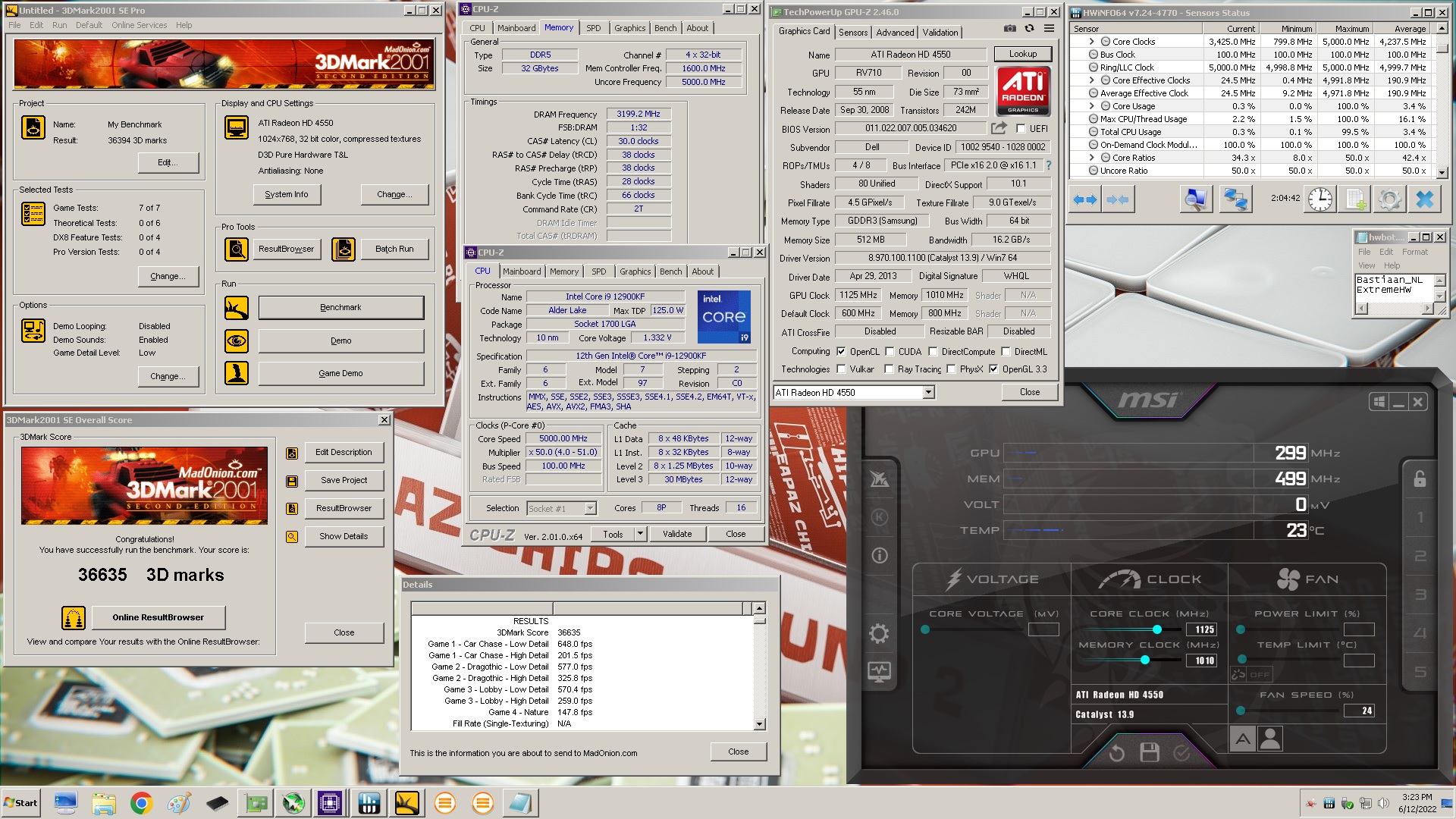Click HWiNFO expand columns arrows icon
Viewport: 1456px width, 819px height.
coord(1085,199)
